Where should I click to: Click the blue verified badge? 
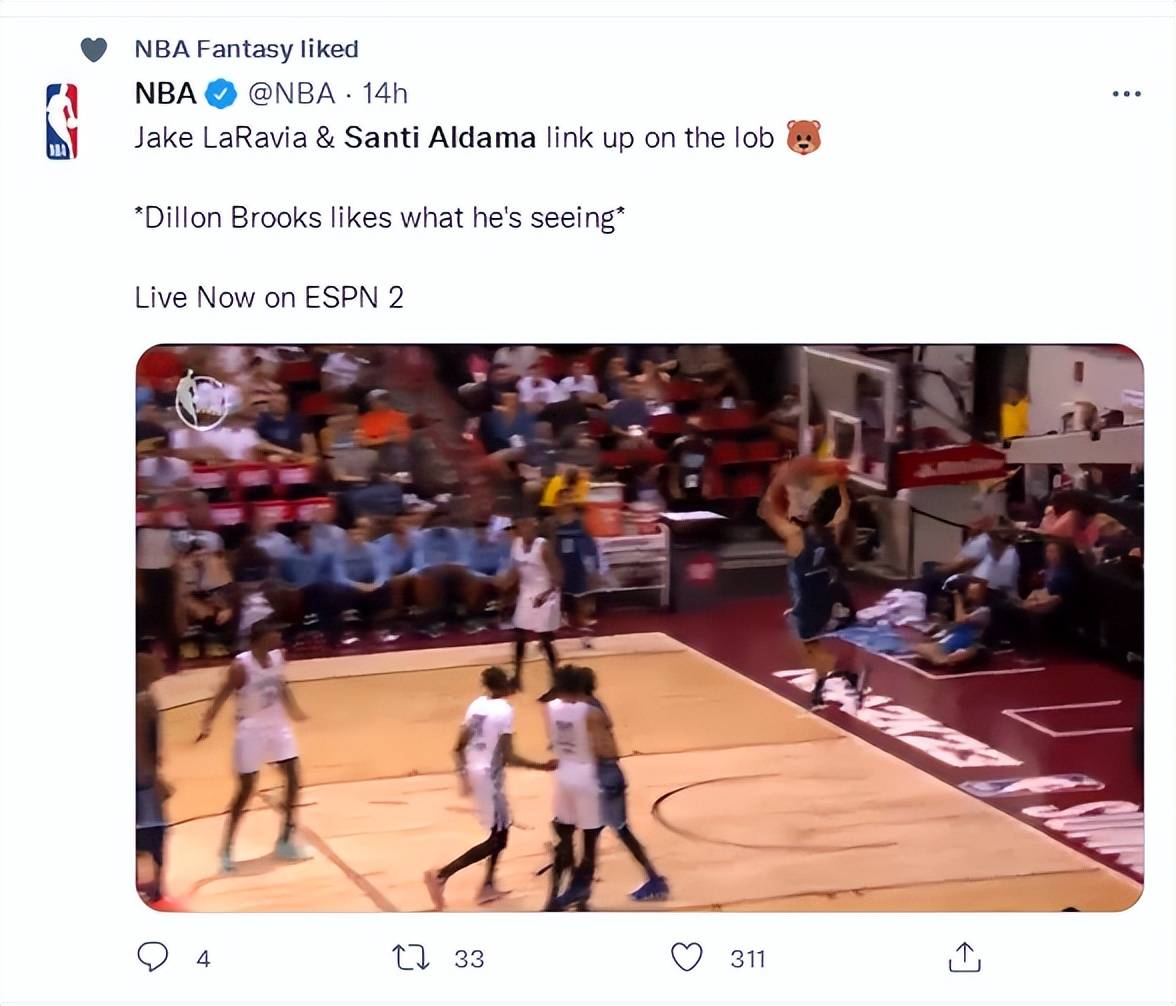(221, 94)
